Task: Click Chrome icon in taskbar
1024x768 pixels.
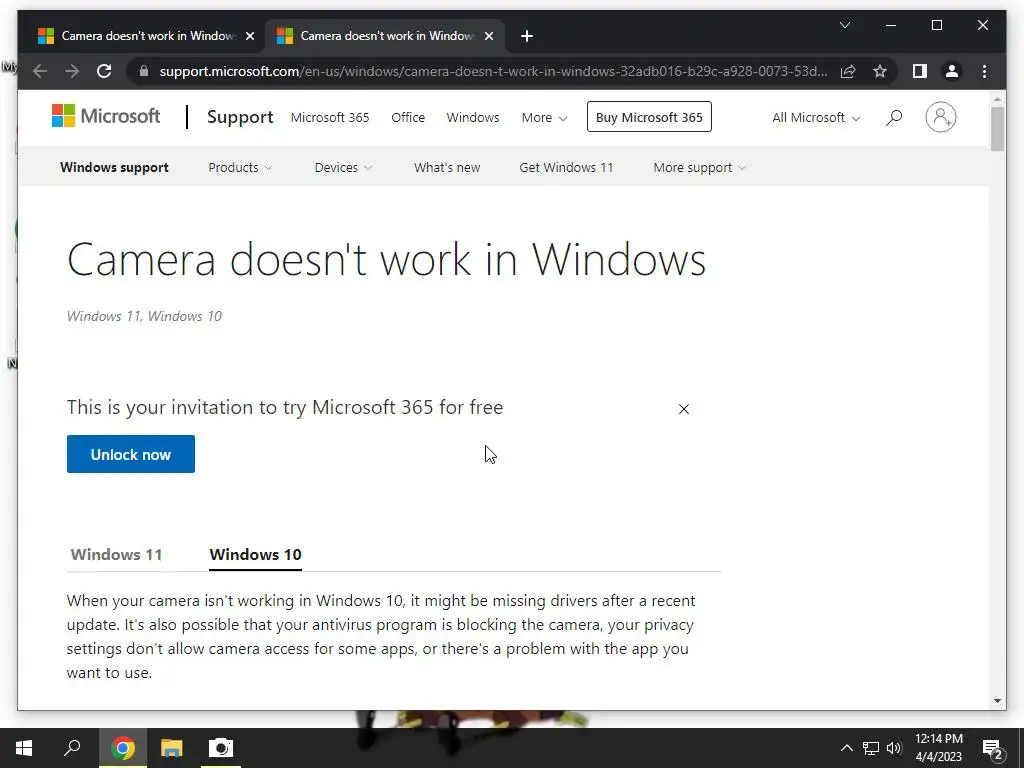Action: pos(123,748)
